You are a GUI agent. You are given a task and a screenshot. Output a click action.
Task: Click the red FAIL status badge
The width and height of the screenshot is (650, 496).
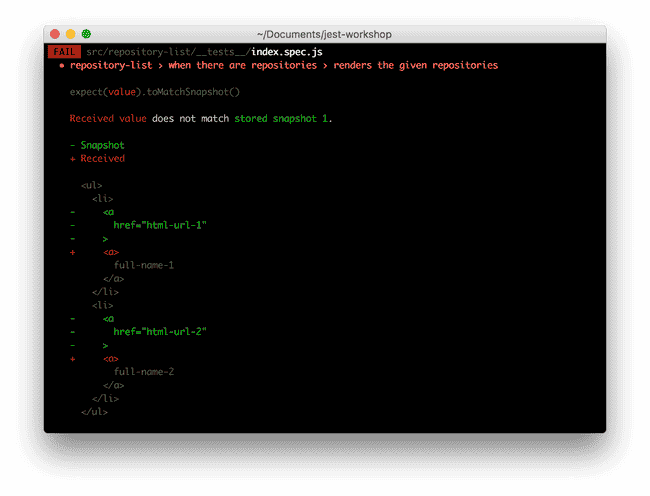tap(62, 51)
